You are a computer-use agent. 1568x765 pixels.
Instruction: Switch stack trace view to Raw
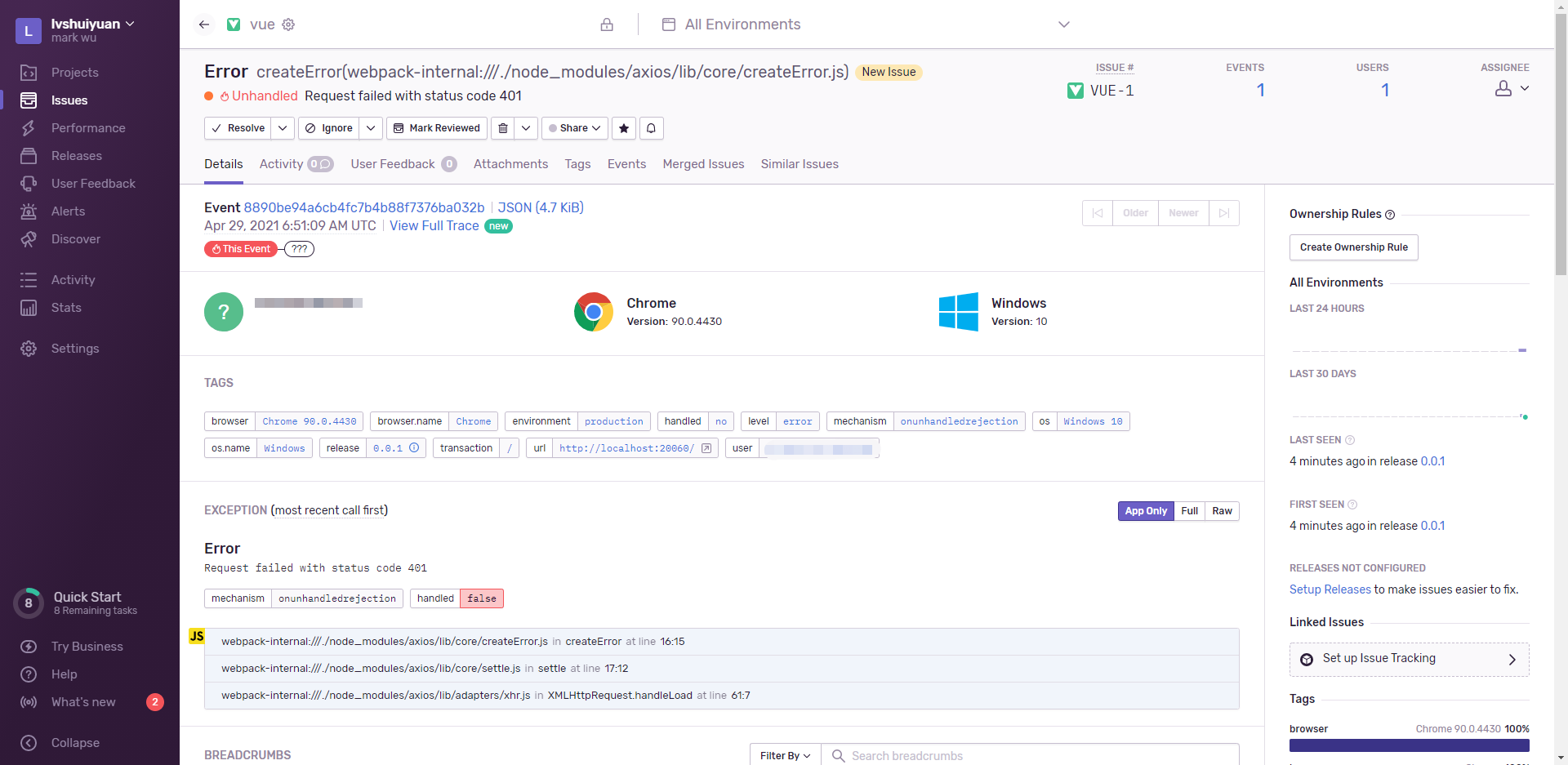1222,511
